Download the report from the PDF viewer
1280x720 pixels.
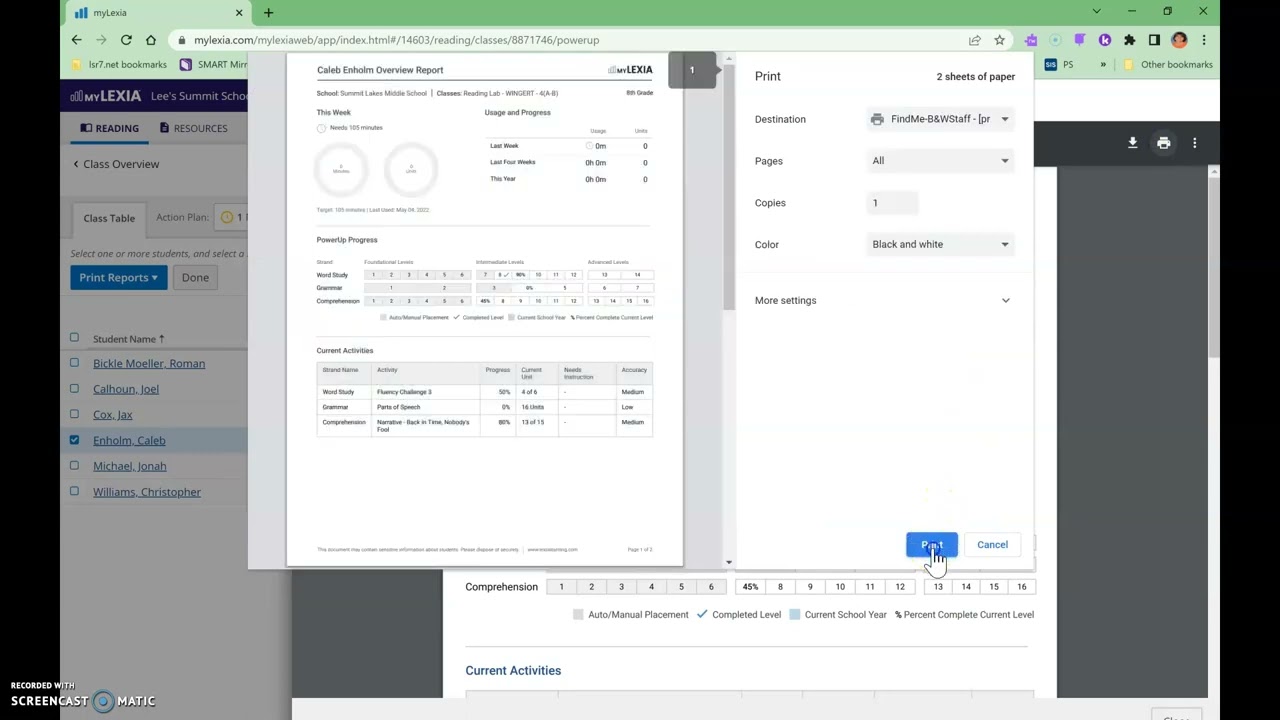[x=1132, y=143]
